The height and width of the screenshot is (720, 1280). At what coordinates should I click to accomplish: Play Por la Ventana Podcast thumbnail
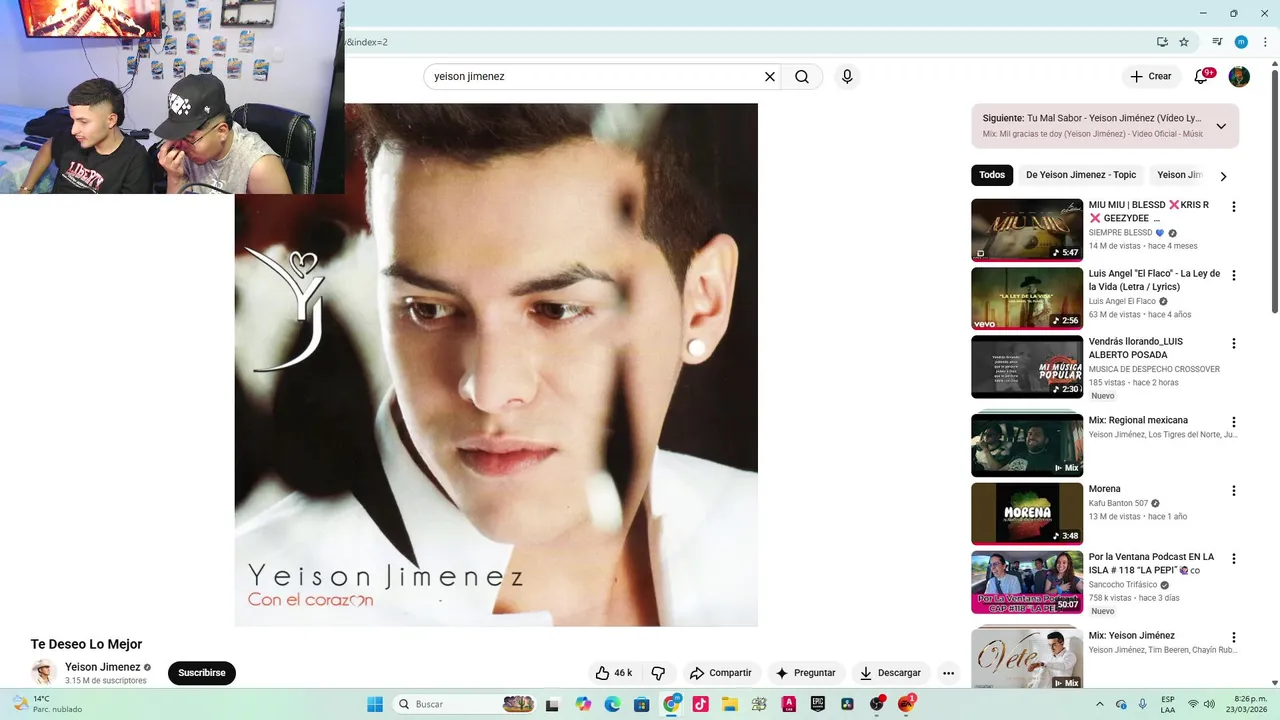tap(1027, 582)
